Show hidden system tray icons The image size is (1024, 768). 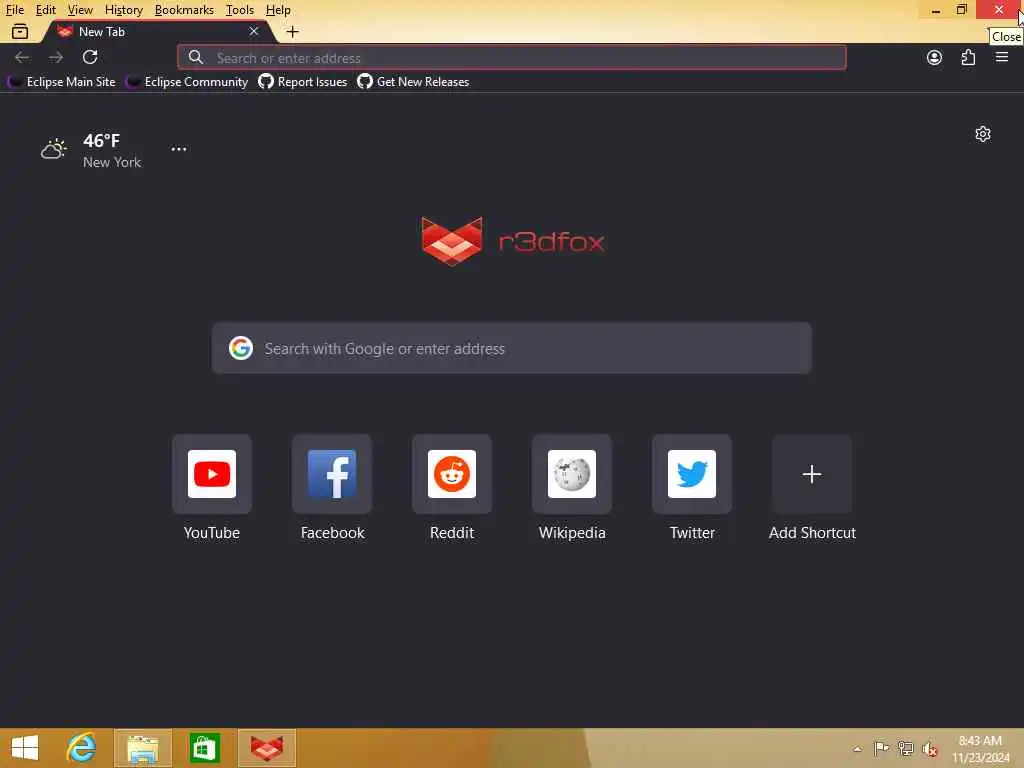coord(857,749)
